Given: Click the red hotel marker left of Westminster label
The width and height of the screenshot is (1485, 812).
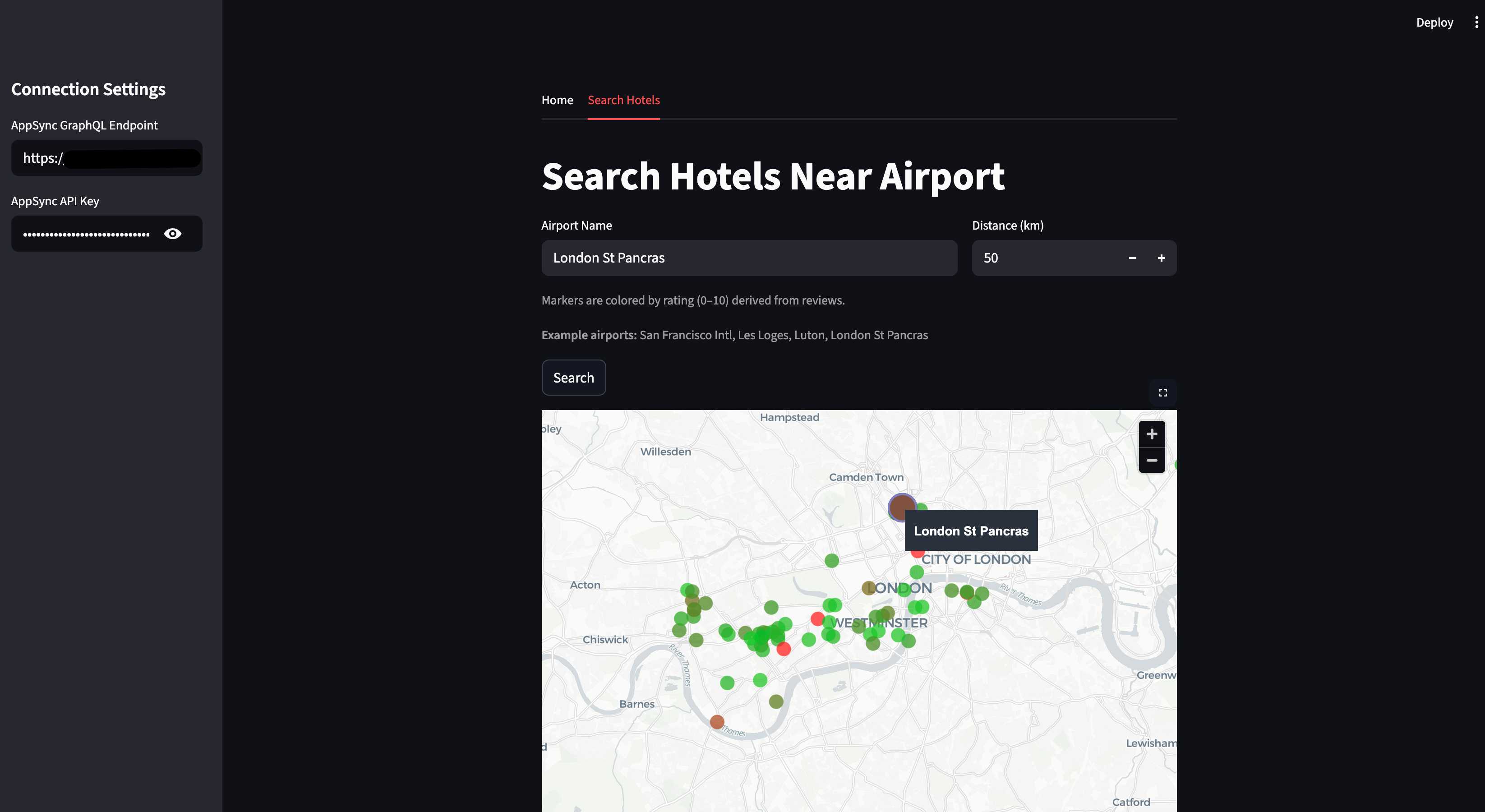Looking at the screenshot, I should point(817,619).
